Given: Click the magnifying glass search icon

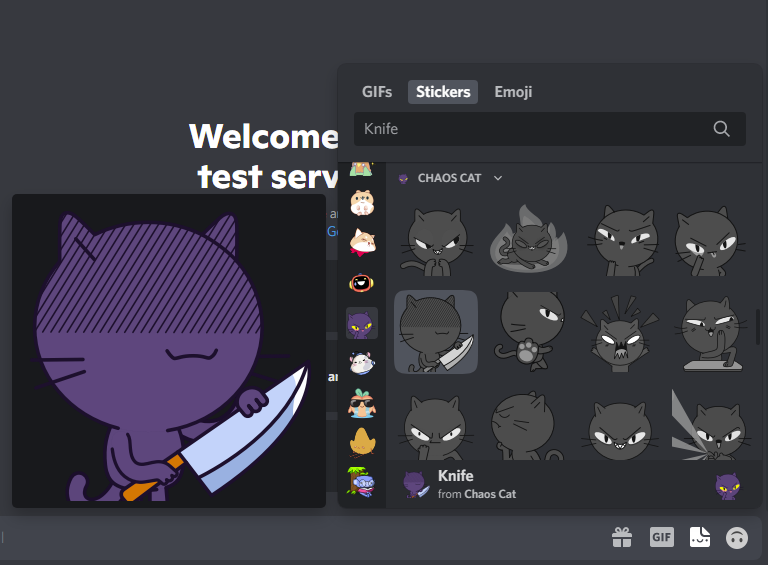Looking at the screenshot, I should coord(721,129).
